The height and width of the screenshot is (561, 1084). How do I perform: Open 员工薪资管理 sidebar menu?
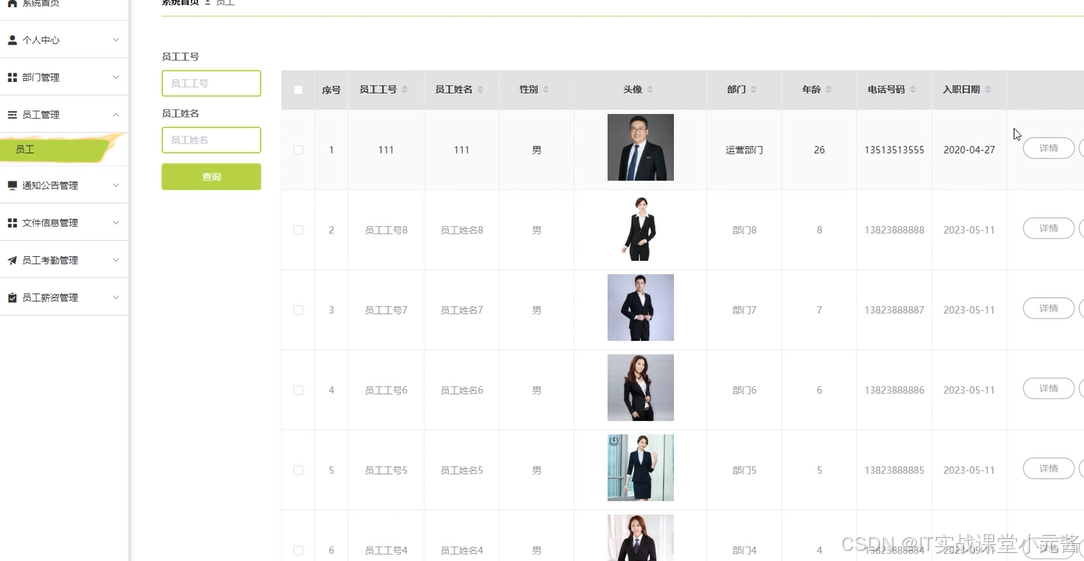[64, 297]
